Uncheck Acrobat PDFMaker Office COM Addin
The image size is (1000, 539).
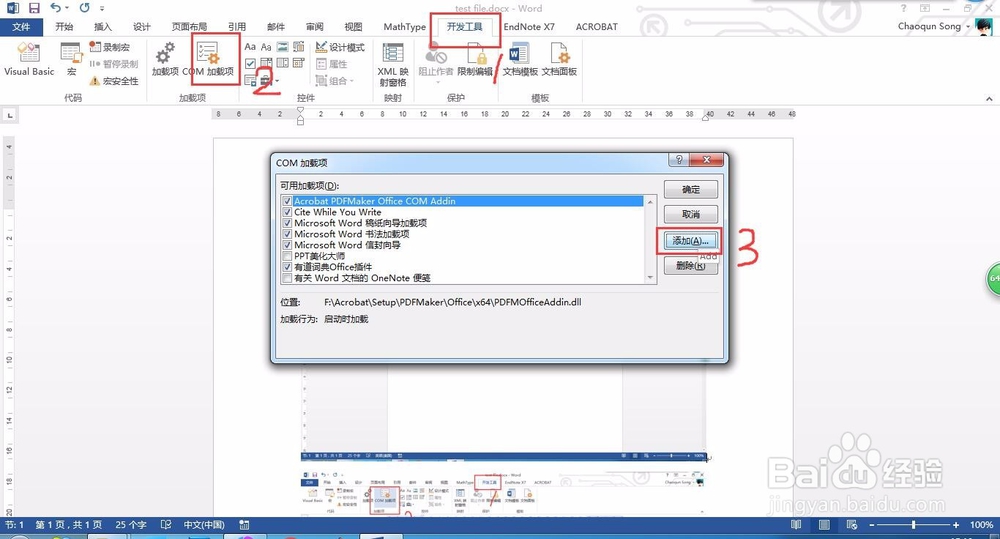[x=287, y=201]
